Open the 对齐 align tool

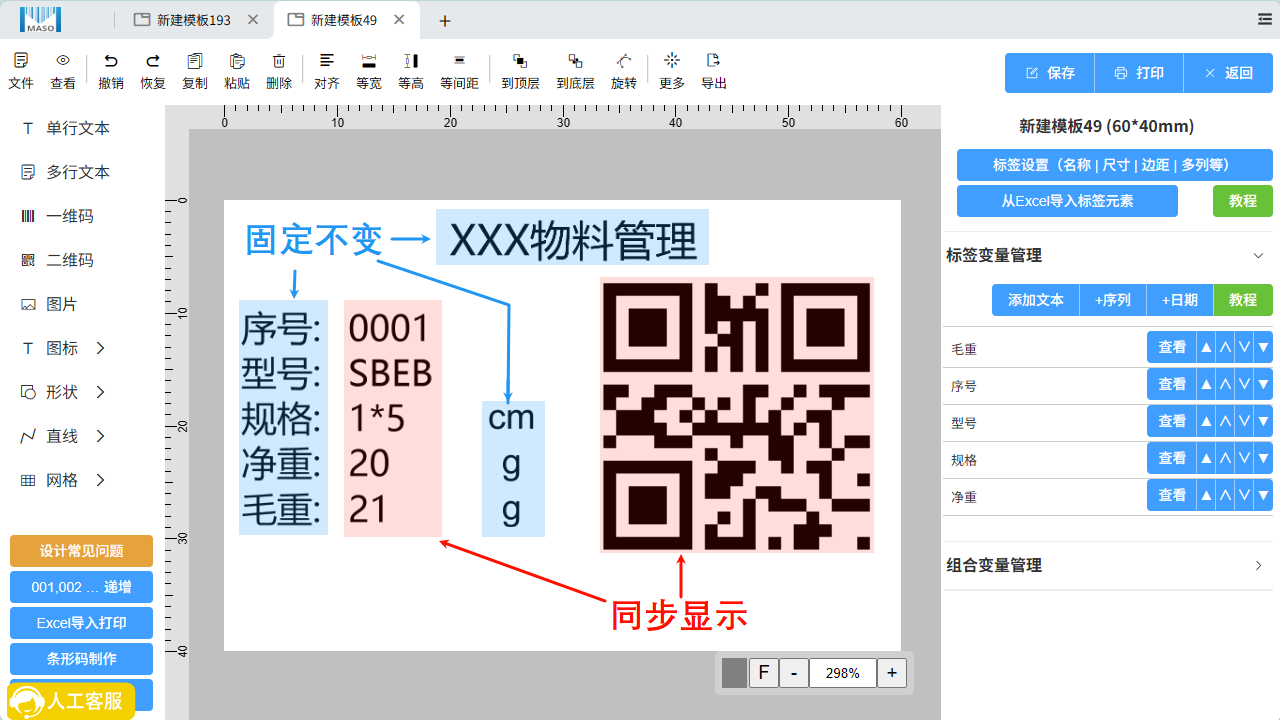[327, 61]
